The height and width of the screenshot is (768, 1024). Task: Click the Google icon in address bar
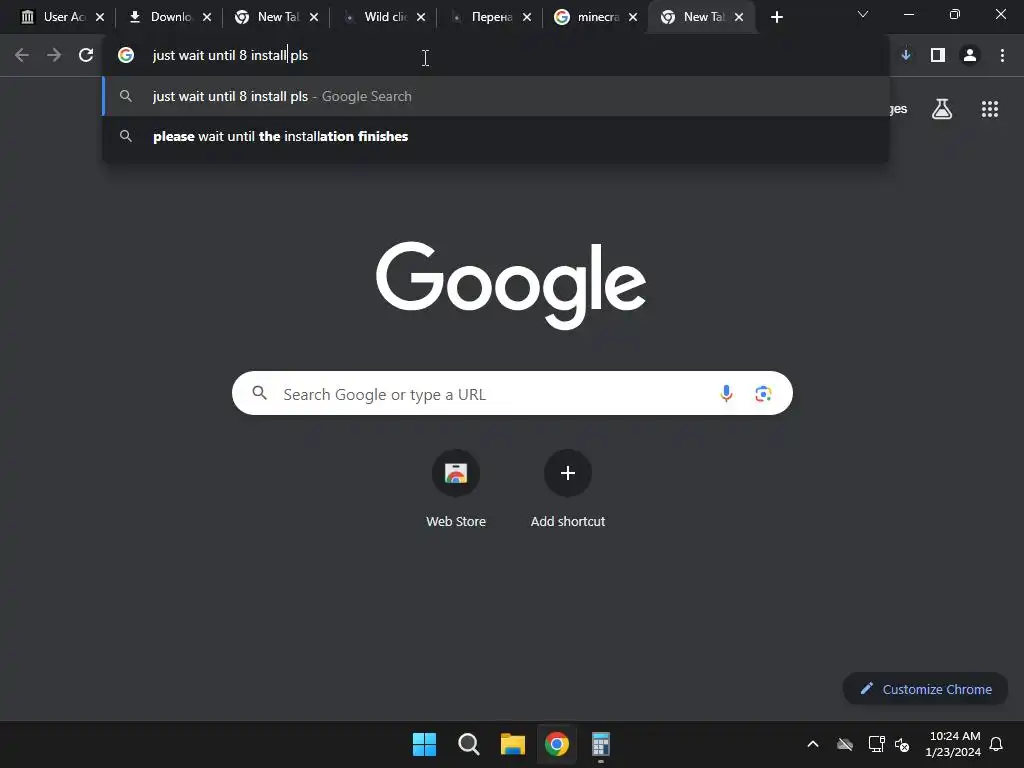click(x=126, y=56)
